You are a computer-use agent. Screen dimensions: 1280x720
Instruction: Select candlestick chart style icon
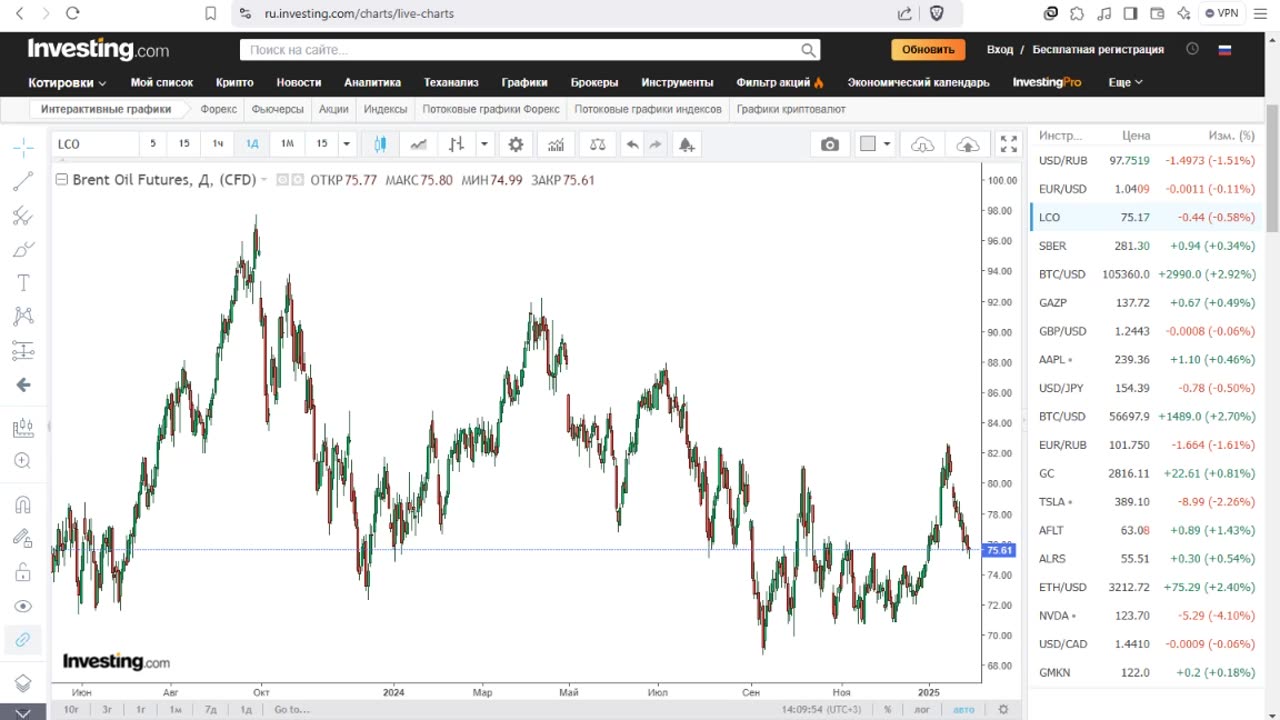click(380, 144)
